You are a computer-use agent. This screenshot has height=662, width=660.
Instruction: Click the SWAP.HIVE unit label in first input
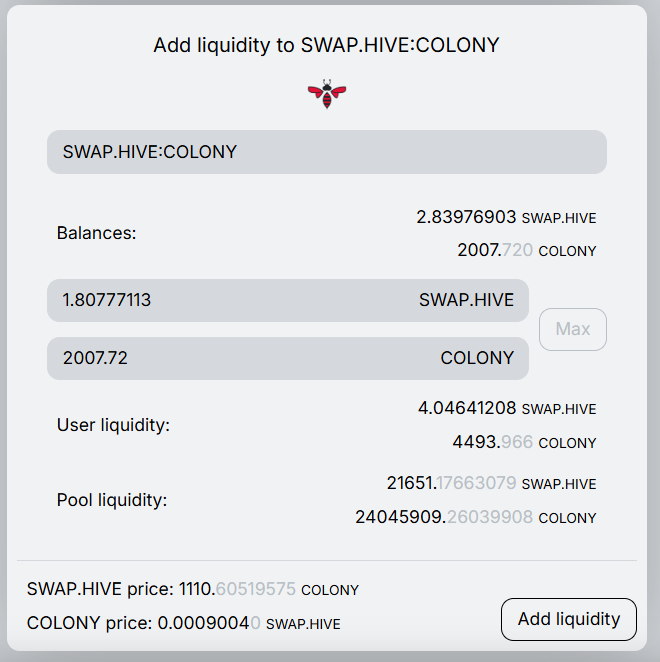click(466, 300)
